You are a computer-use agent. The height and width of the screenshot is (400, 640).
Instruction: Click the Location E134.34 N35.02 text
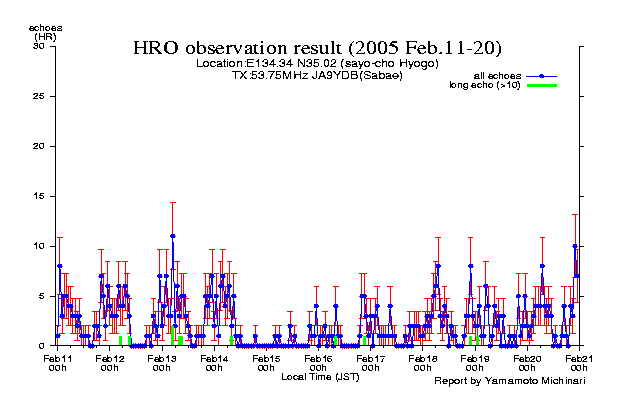317,64
